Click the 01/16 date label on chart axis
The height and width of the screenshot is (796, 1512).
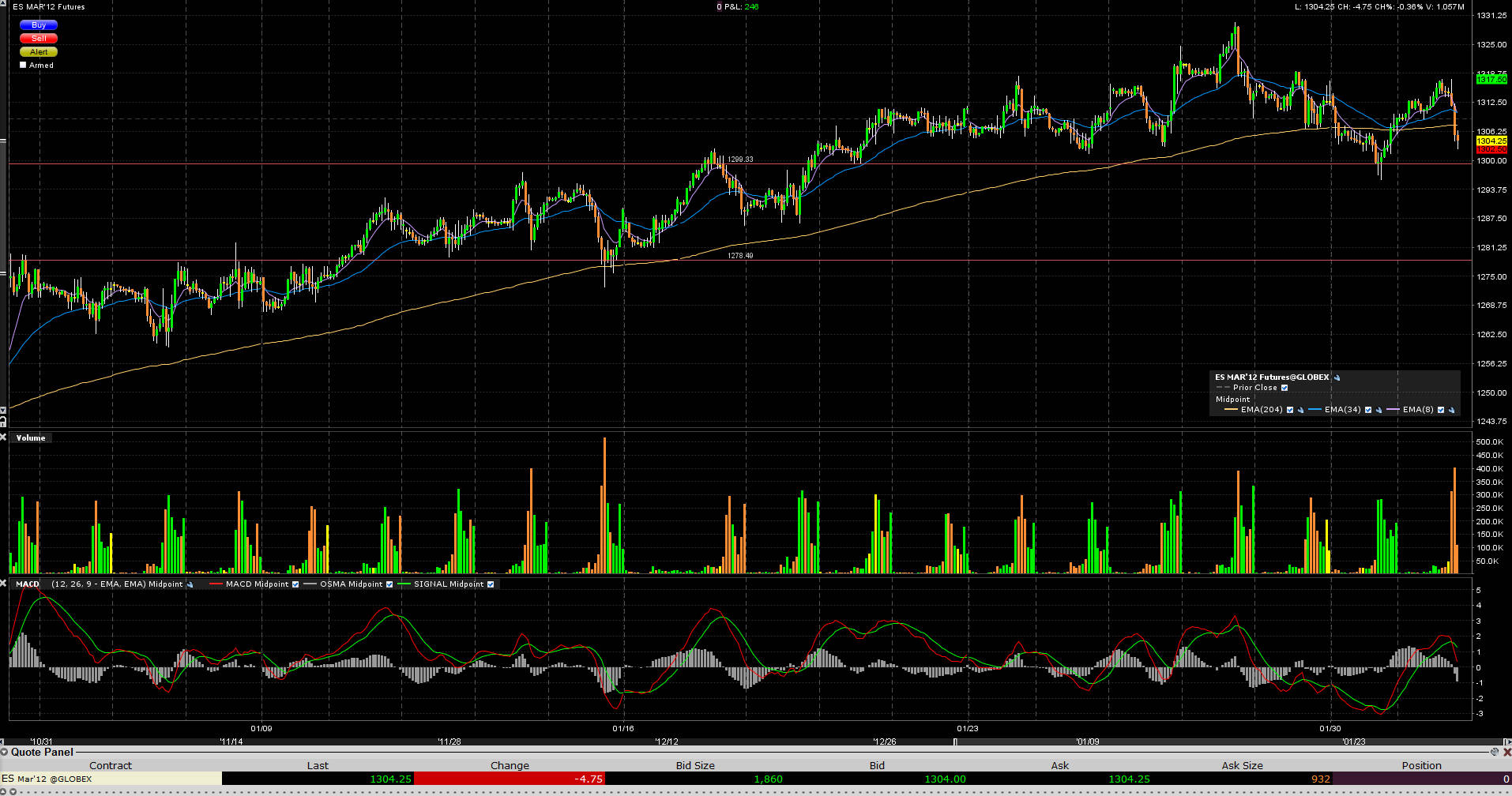pos(623,729)
